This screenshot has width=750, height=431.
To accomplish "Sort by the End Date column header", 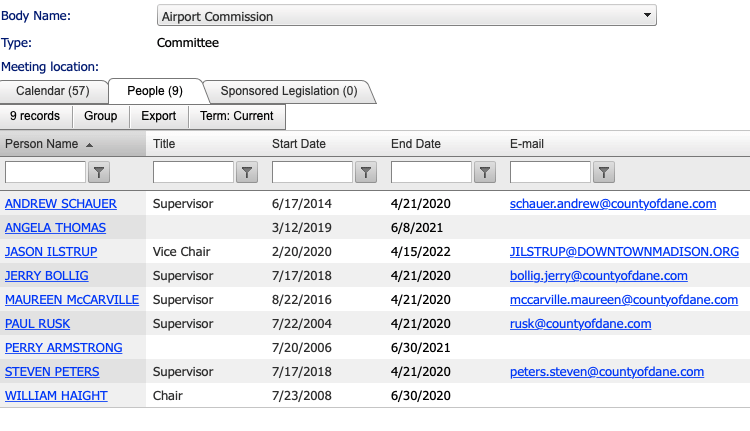I will pyautogui.click(x=416, y=144).
